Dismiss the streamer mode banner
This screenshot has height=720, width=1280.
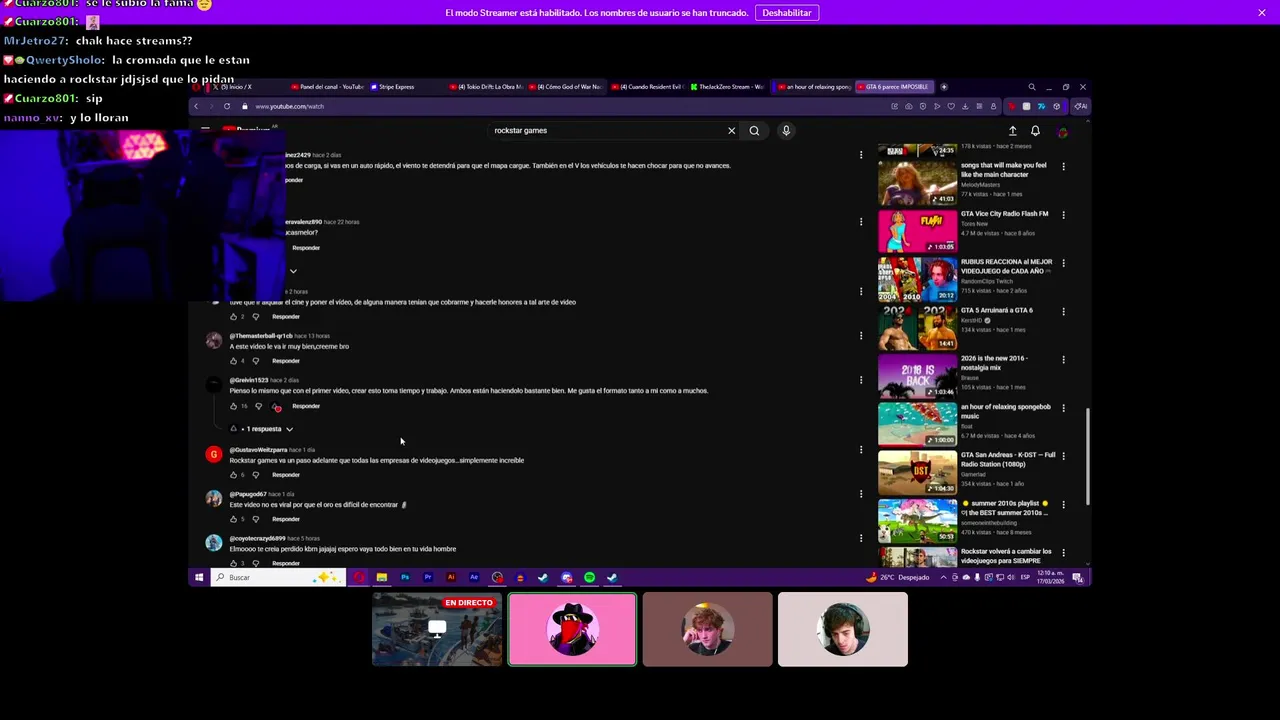point(1262,13)
